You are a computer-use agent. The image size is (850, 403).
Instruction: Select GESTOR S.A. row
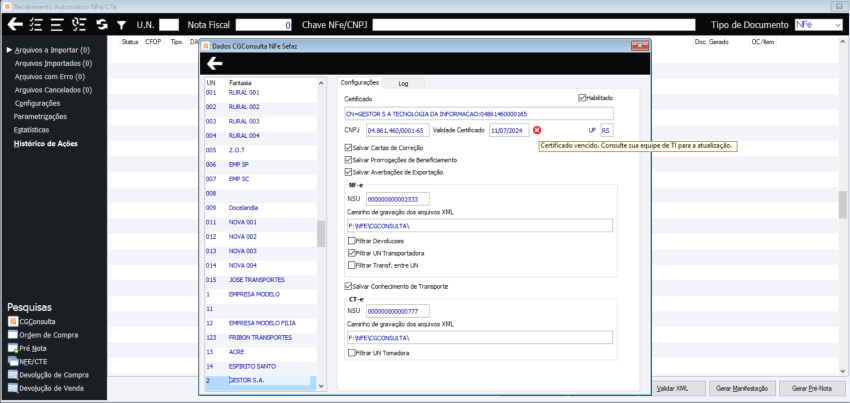tap(260, 381)
